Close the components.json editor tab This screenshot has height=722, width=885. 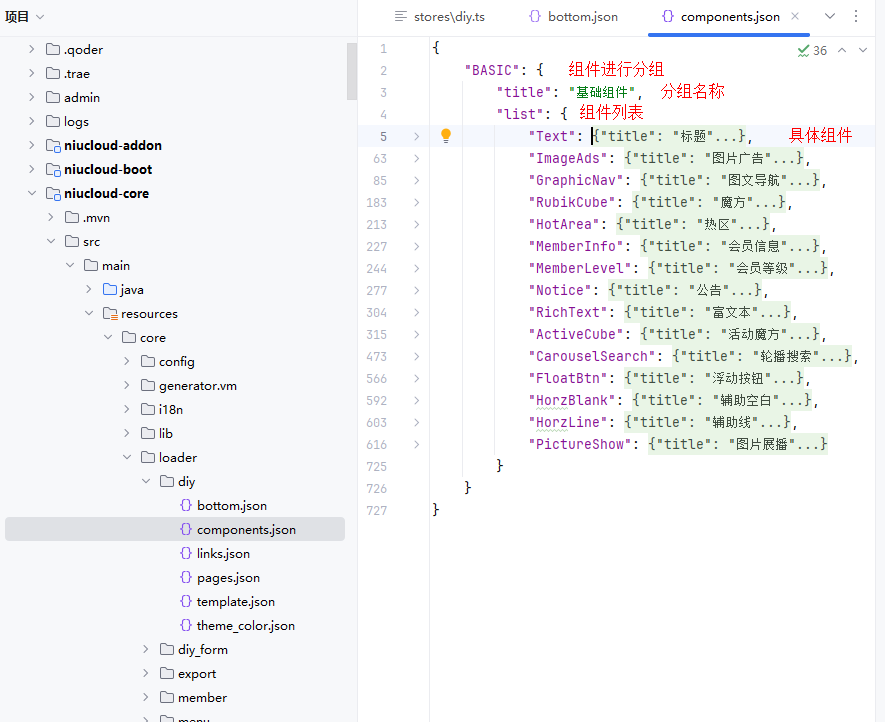coord(795,17)
